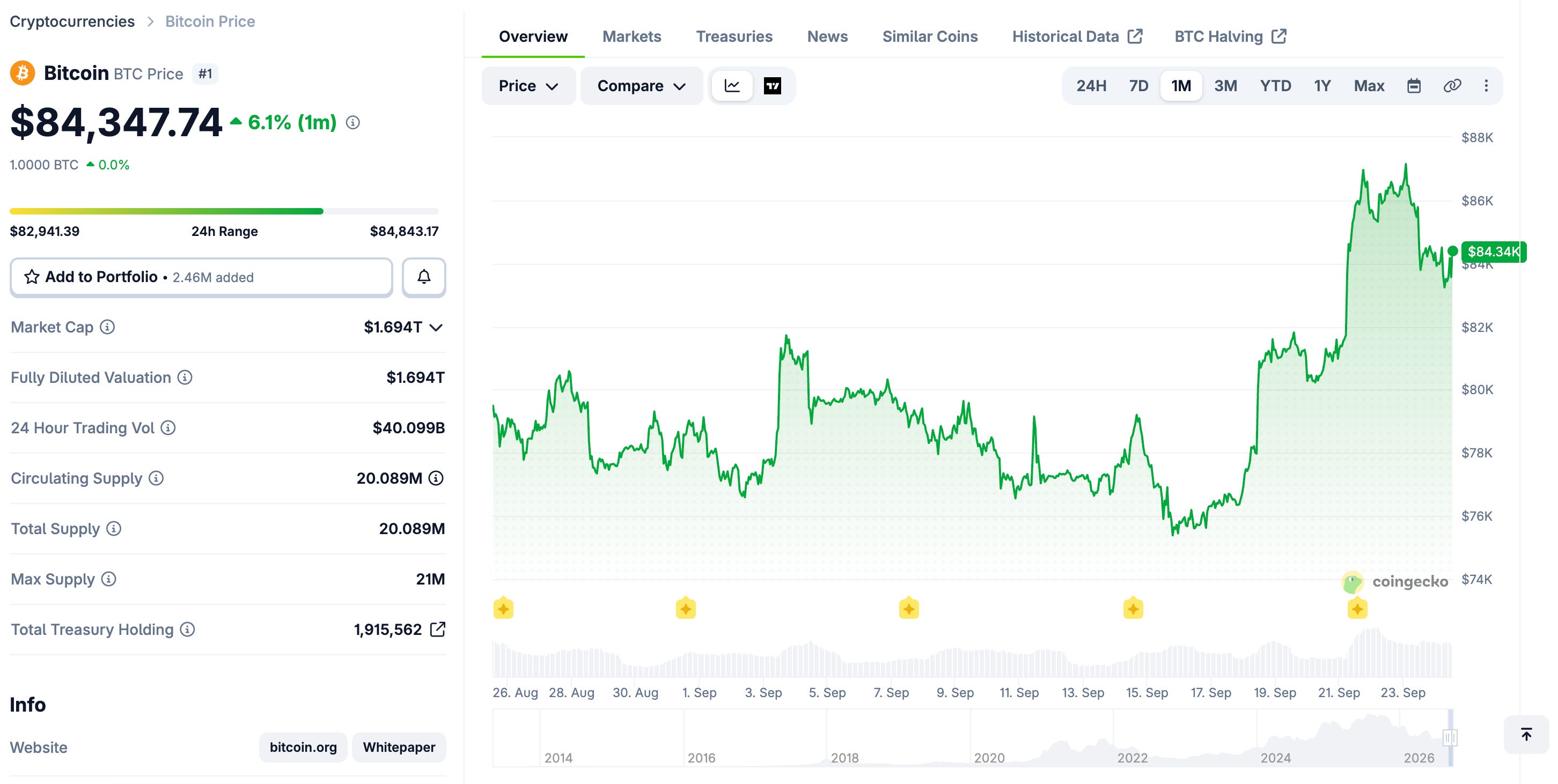
Task: Click the price alert bell icon
Action: click(424, 277)
